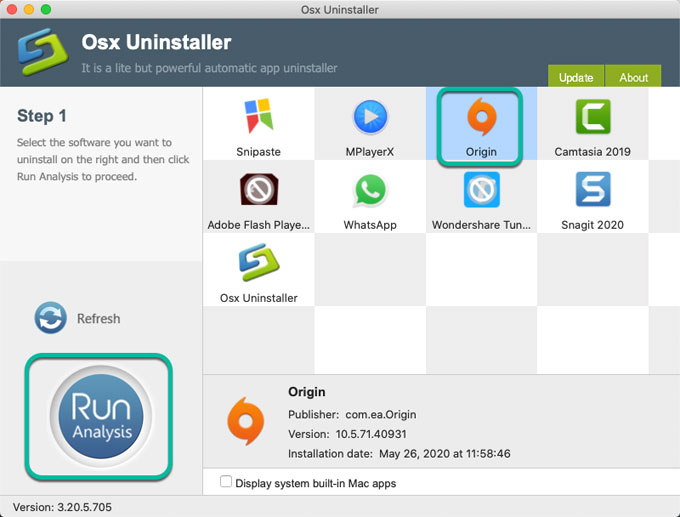Click the Version: 3.20.5.705 status text
The image size is (680, 517).
click(x=62, y=507)
